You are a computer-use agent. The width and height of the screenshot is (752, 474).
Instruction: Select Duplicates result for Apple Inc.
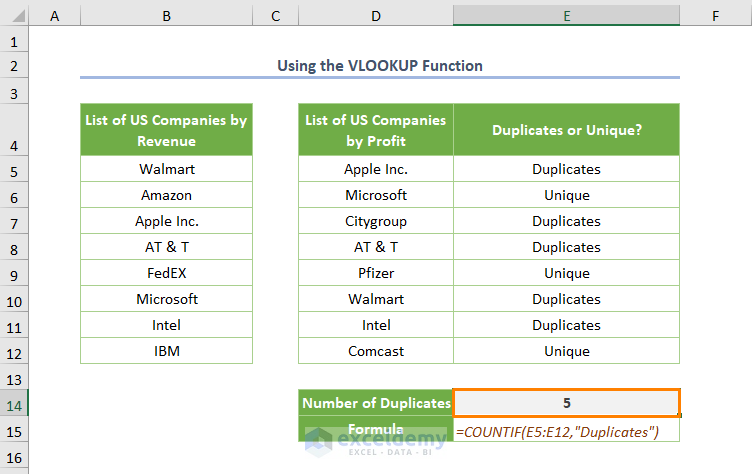coord(566,169)
